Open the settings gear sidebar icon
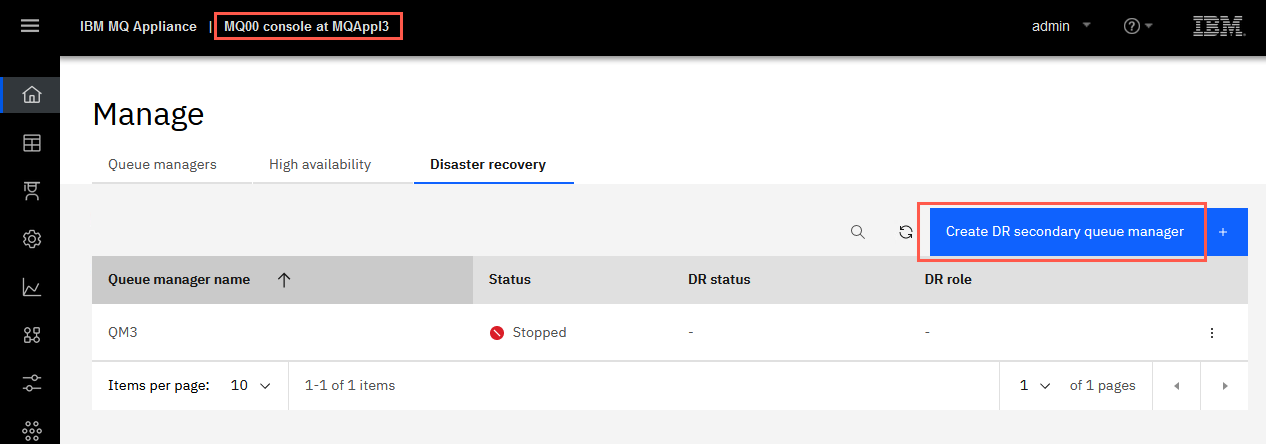 click(x=31, y=239)
